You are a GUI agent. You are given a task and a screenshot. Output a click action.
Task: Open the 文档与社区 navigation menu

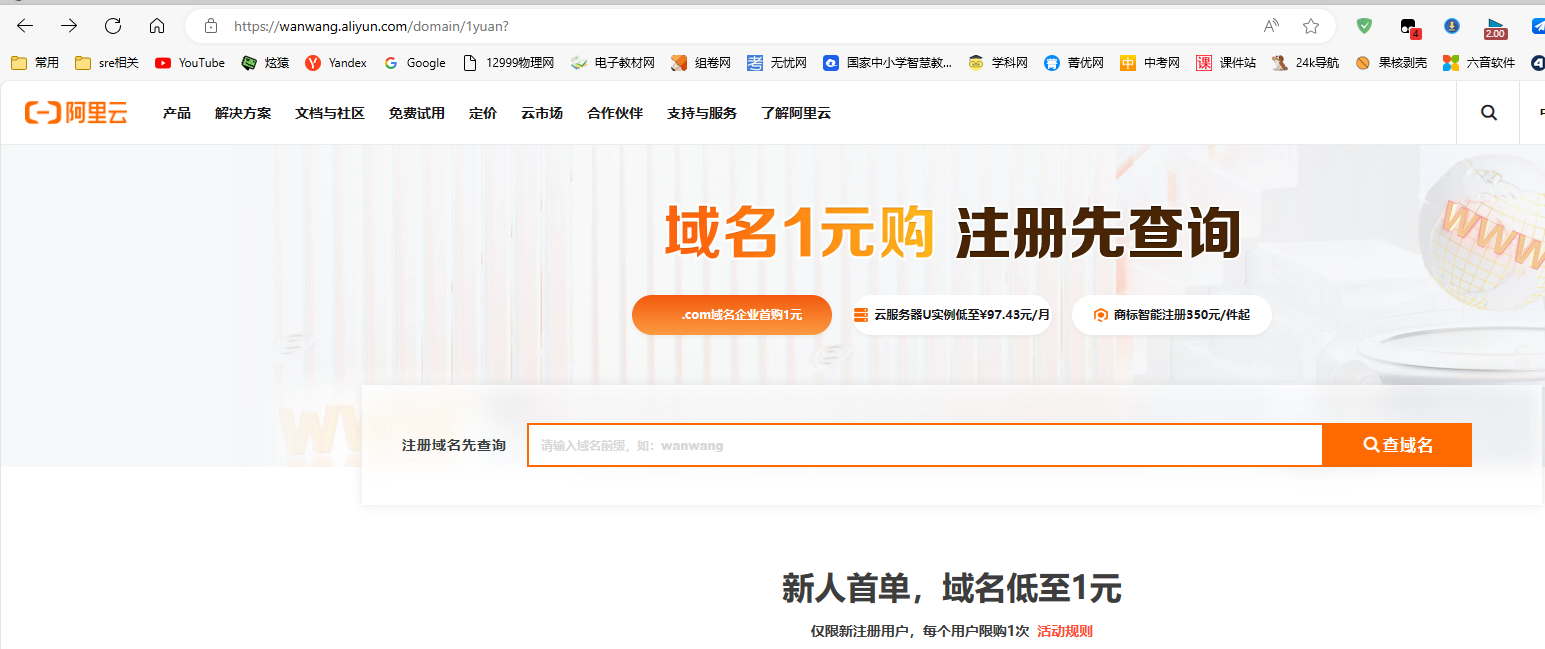330,113
